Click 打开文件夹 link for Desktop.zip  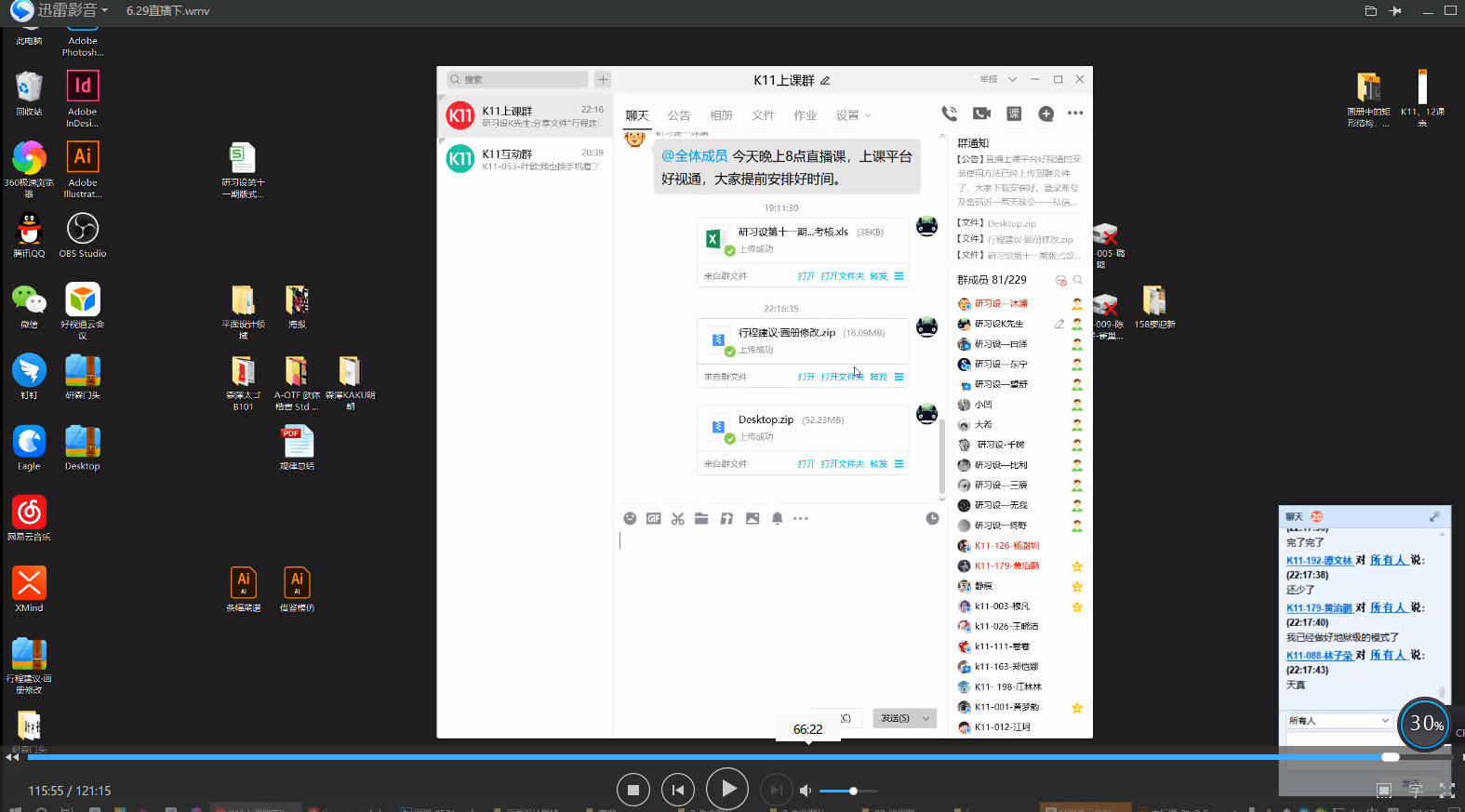point(842,463)
